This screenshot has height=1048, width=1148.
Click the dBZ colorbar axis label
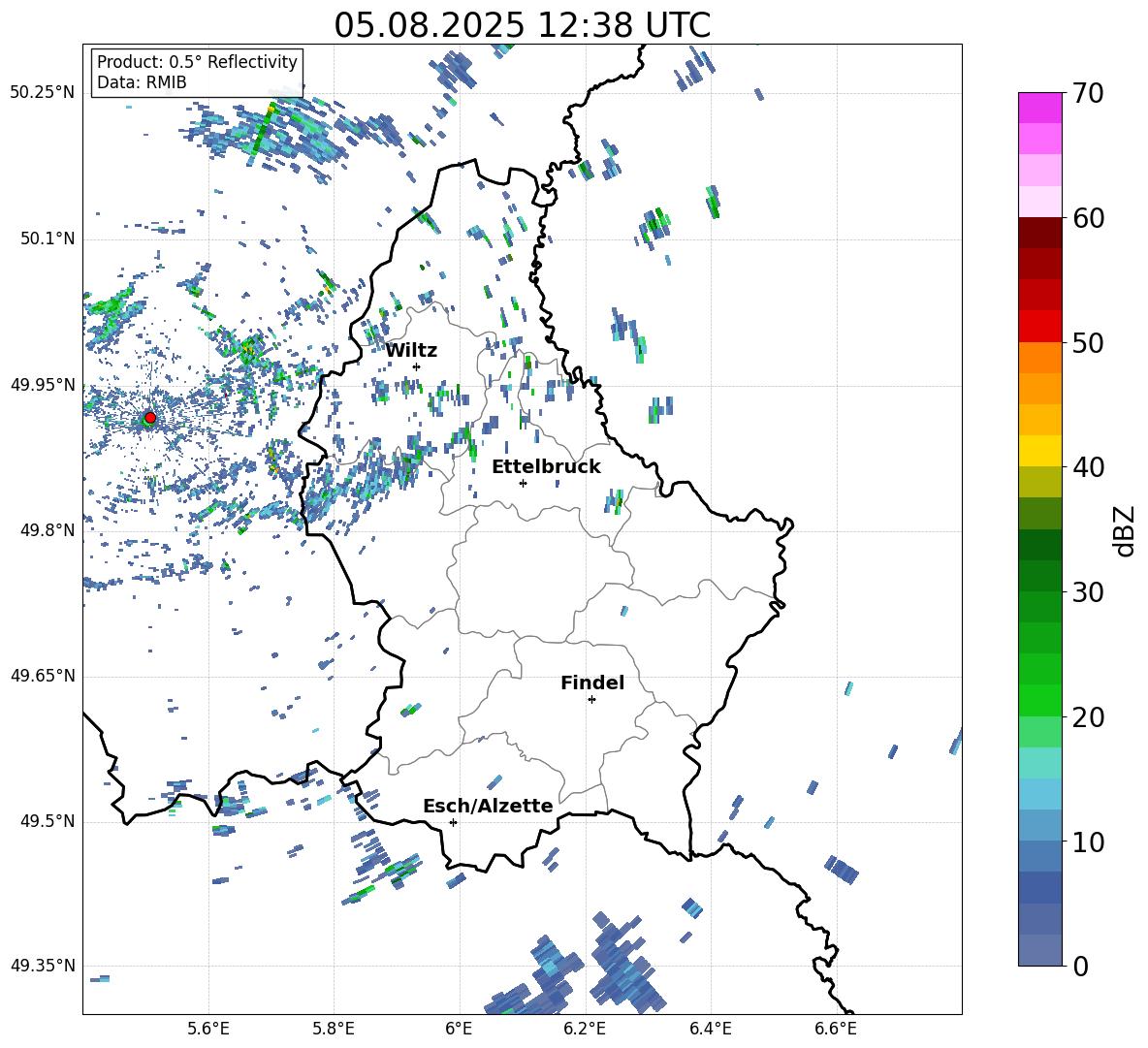1125,530
